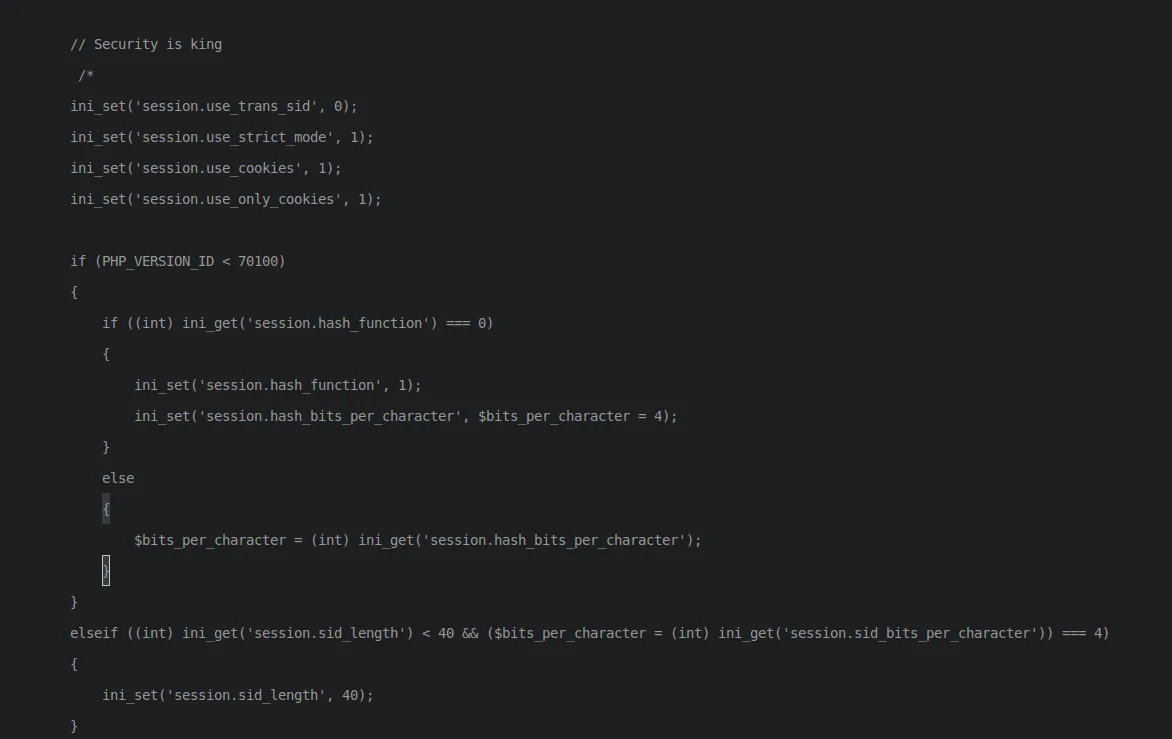This screenshot has width=1172, height=739.
Task: Click the ini_set 'session.hash_function', 1 line
Action: (x=278, y=385)
